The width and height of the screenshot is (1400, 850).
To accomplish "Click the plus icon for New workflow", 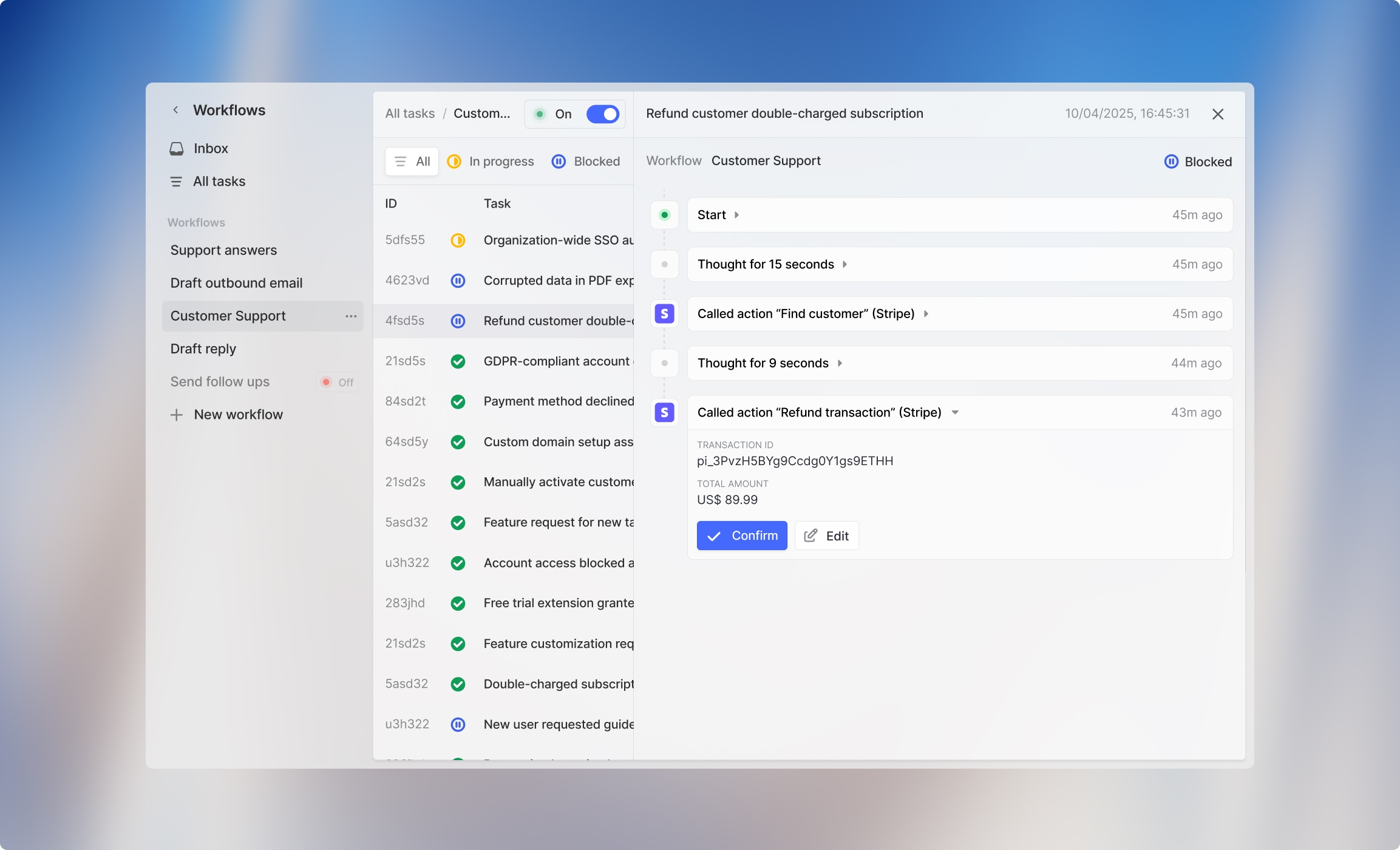I will point(177,415).
